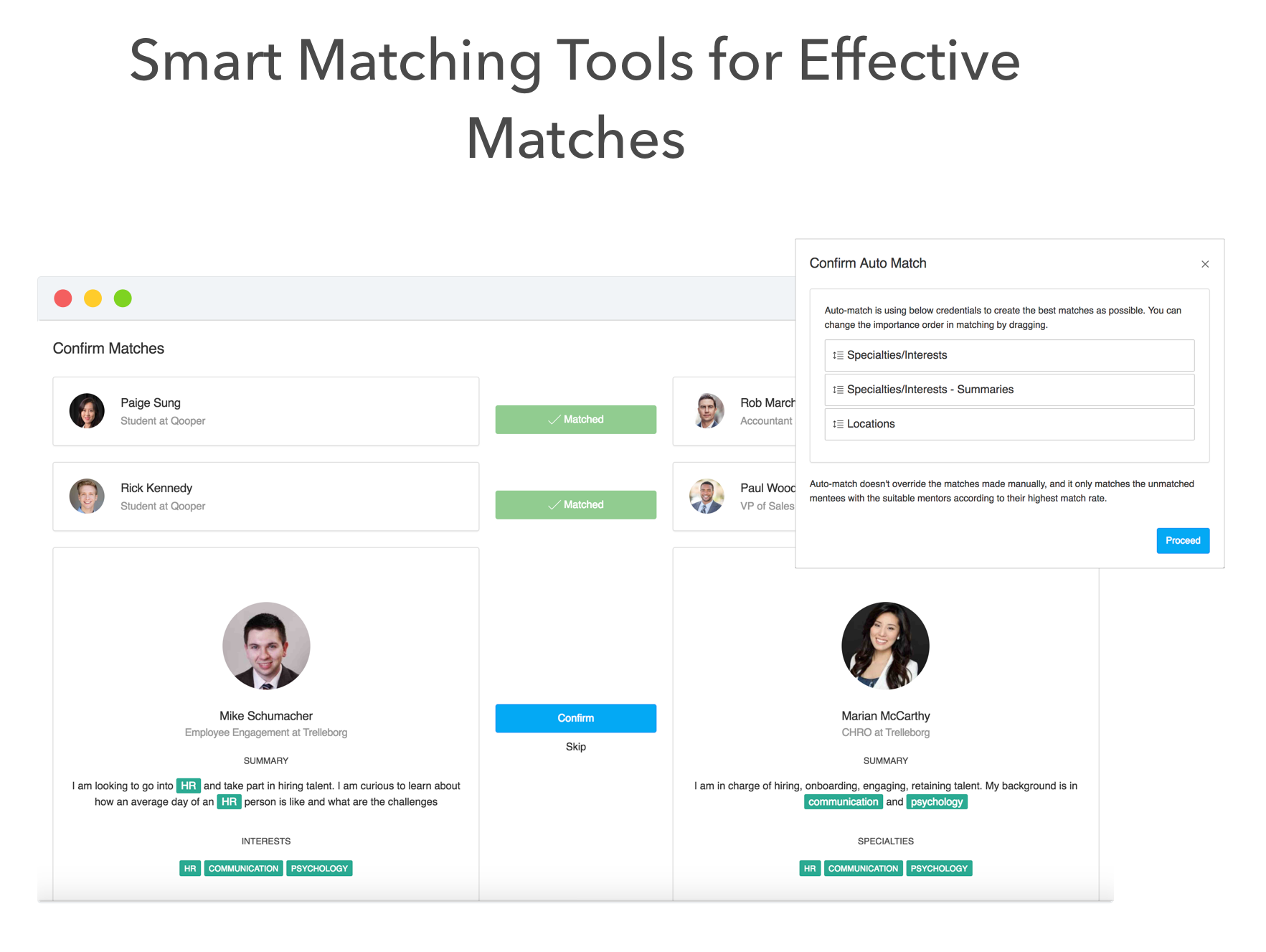The image size is (1266, 952).
Task: Skip the suggested mentor match
Action: [x=575, y=746]
